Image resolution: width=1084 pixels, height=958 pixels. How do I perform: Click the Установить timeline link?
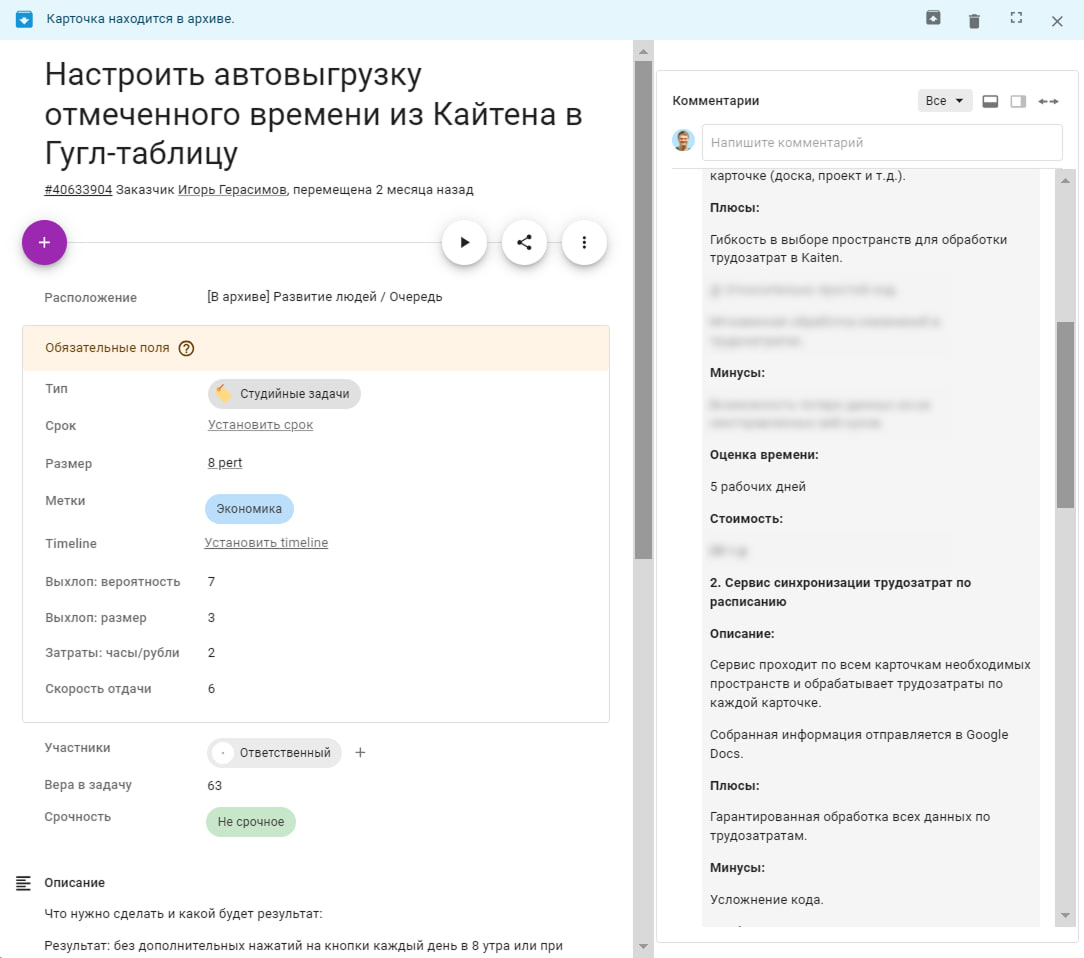(266, 543)
